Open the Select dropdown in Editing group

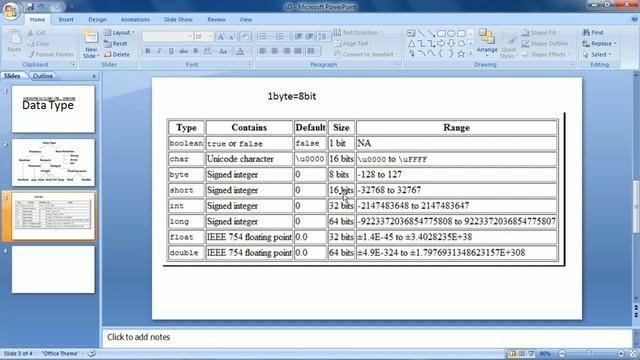click(597, 54)
